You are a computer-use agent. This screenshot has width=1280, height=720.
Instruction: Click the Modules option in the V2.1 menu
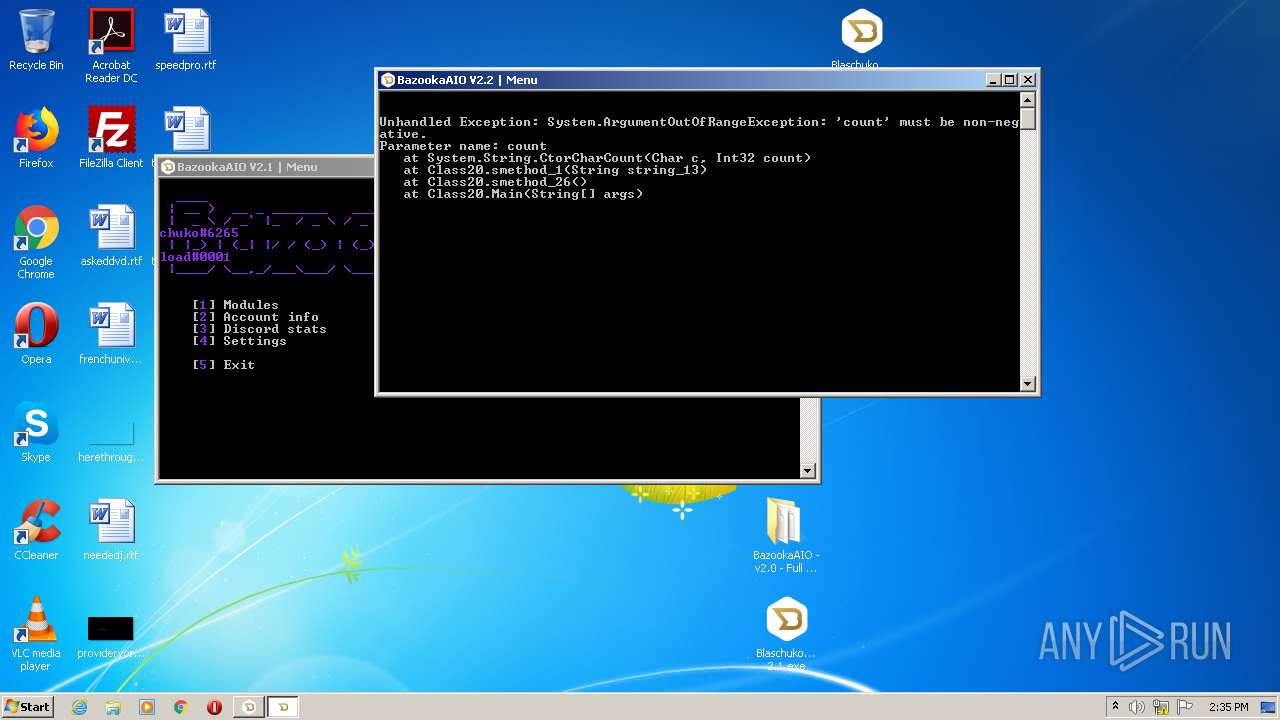(x=235, y=305)
